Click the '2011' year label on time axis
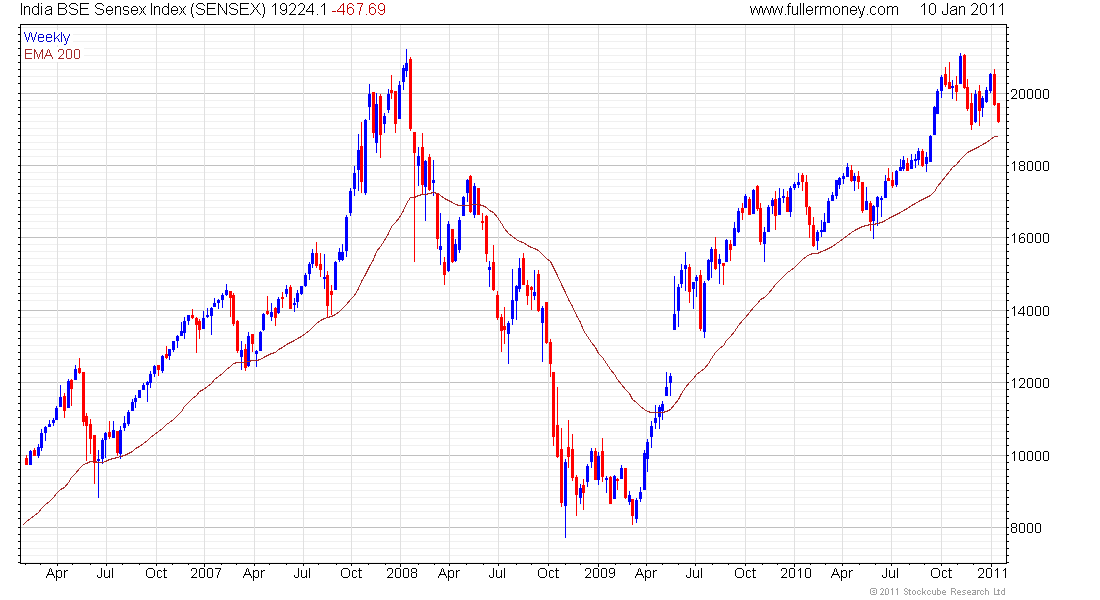This screenshot has width=1100, height=600. click(992, 573)
